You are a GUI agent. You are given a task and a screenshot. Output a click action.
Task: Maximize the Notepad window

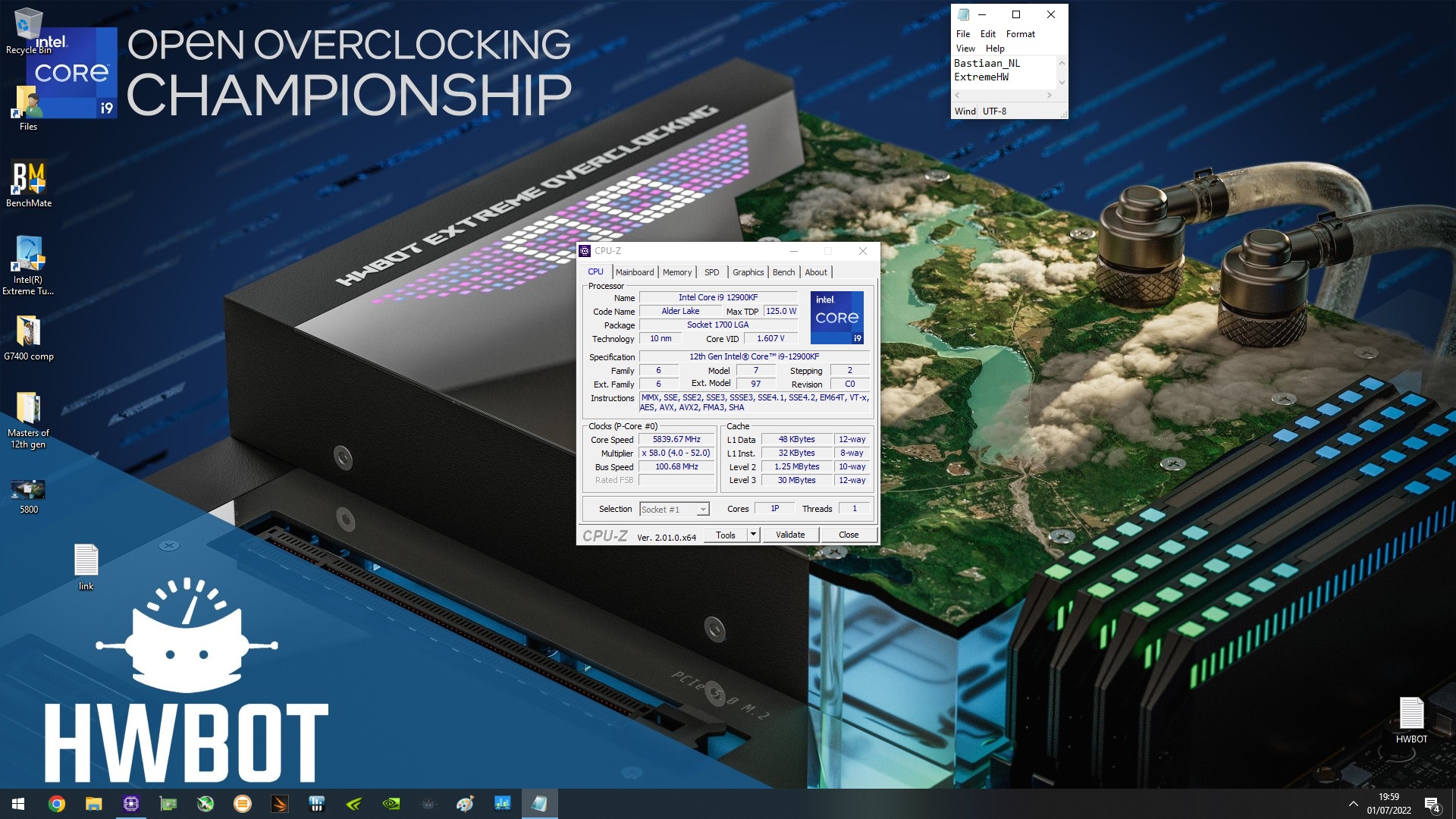[1016, 14]
